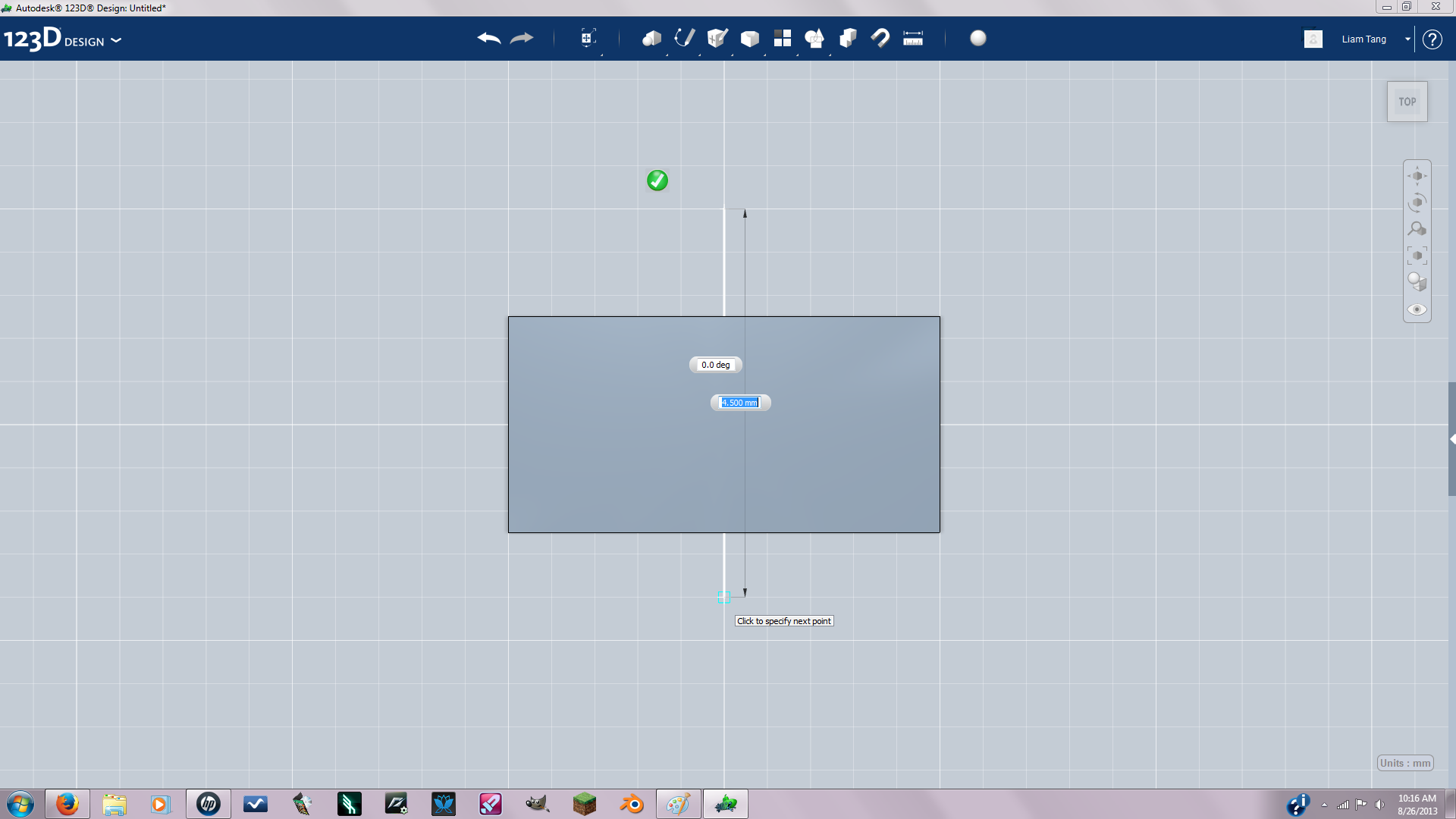Image resolution: width=1456 pixels, height=819 pixels.
Task: Expand the 123D Design application menu
Action: (116, 40)
